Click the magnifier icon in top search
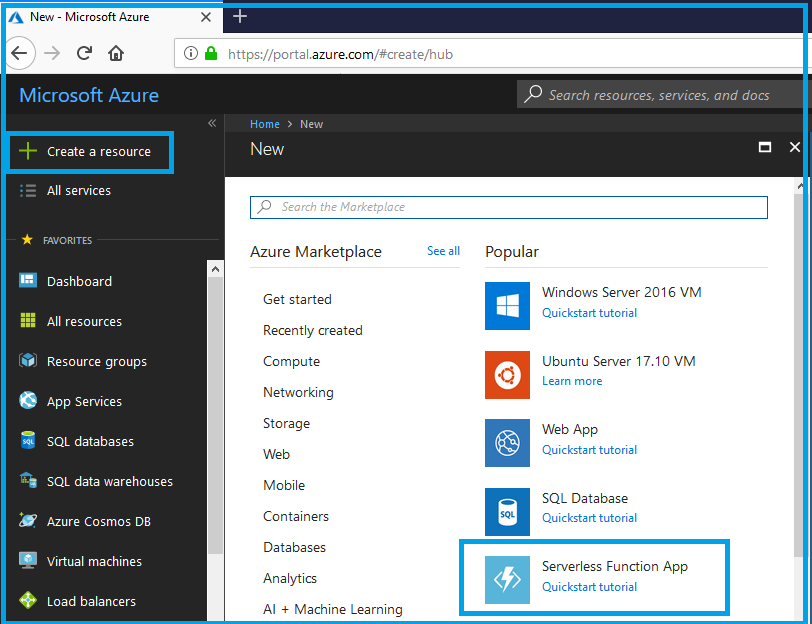The width and height of the screenshot is (812, 624). 533,94
